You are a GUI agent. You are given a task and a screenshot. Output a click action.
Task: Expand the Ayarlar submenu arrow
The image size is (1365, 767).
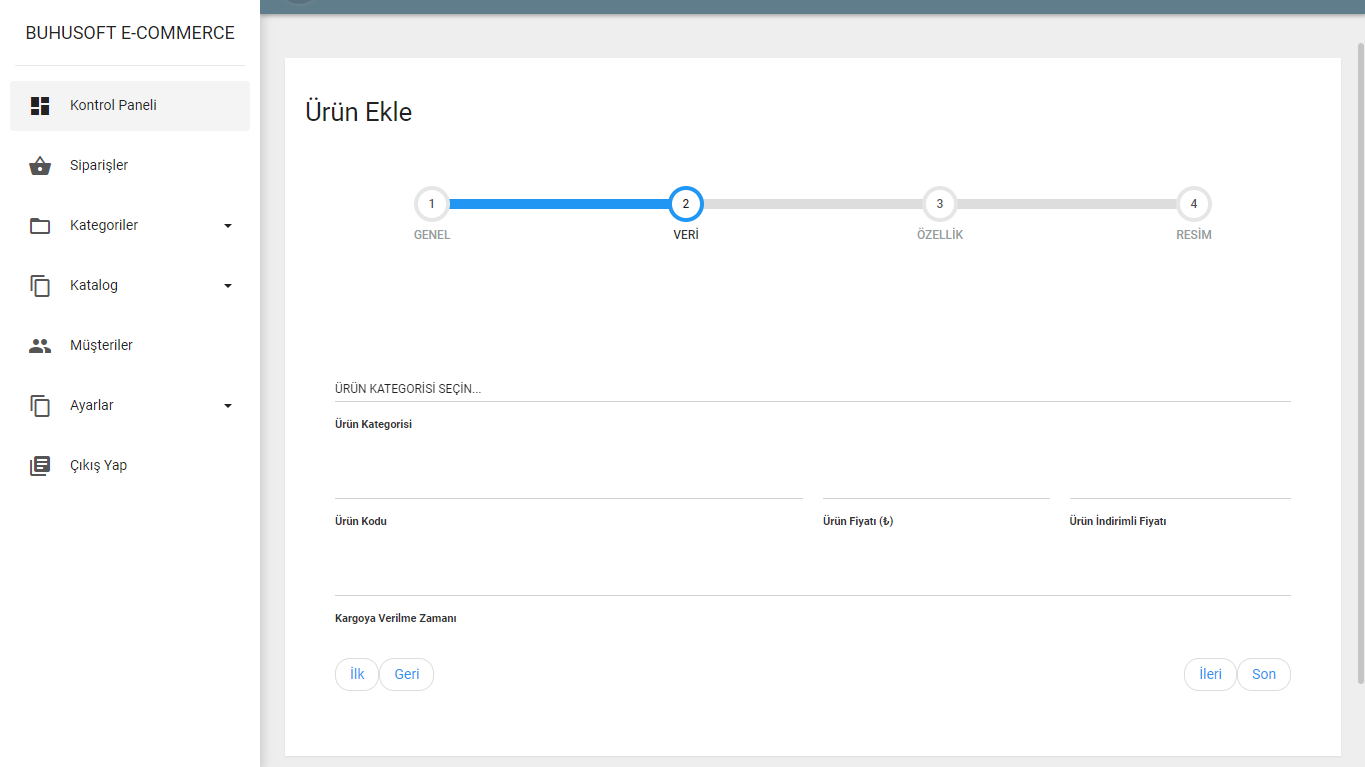point(227,406)
